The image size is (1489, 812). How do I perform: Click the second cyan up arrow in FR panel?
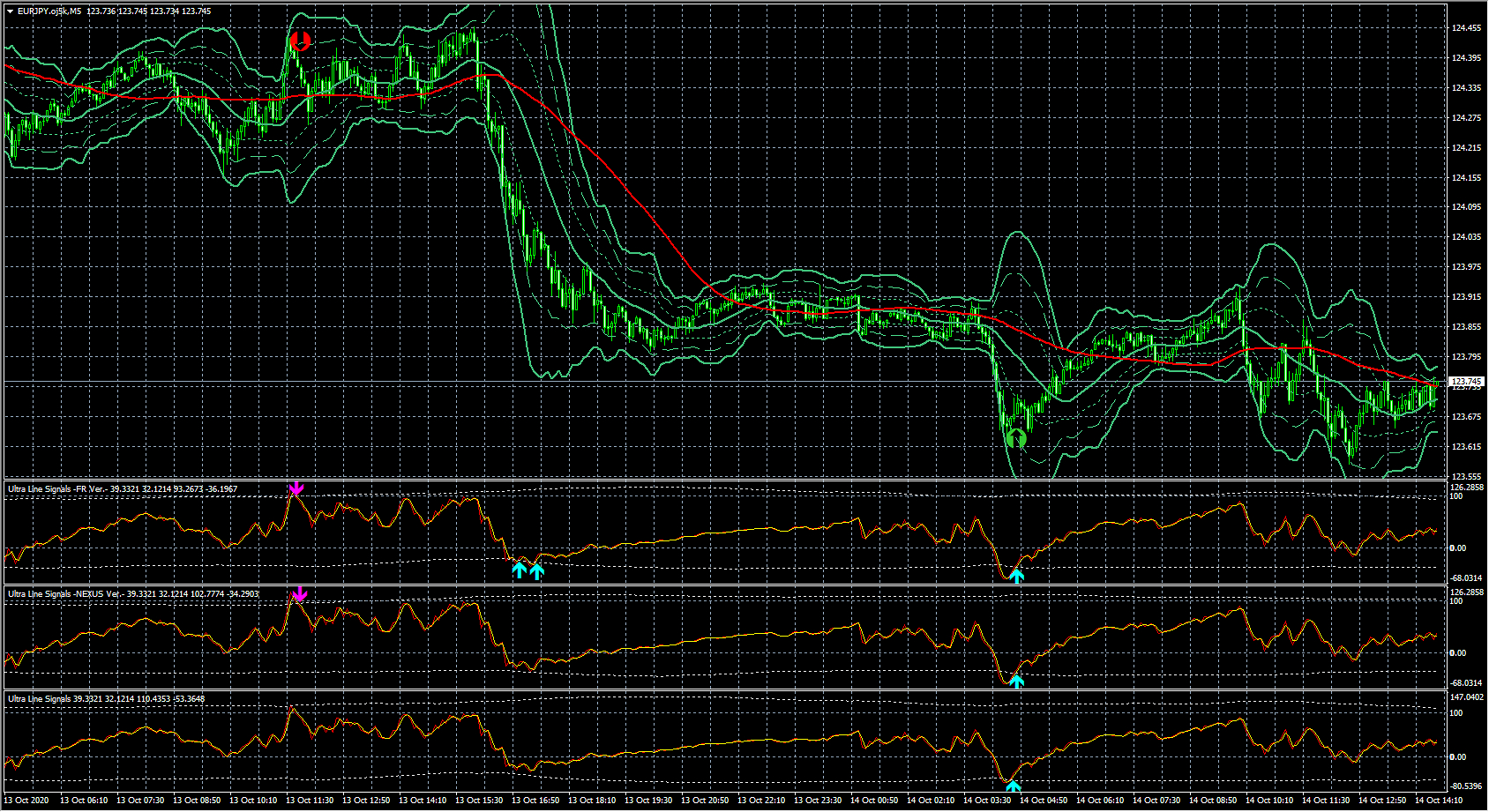click(537, 571)
